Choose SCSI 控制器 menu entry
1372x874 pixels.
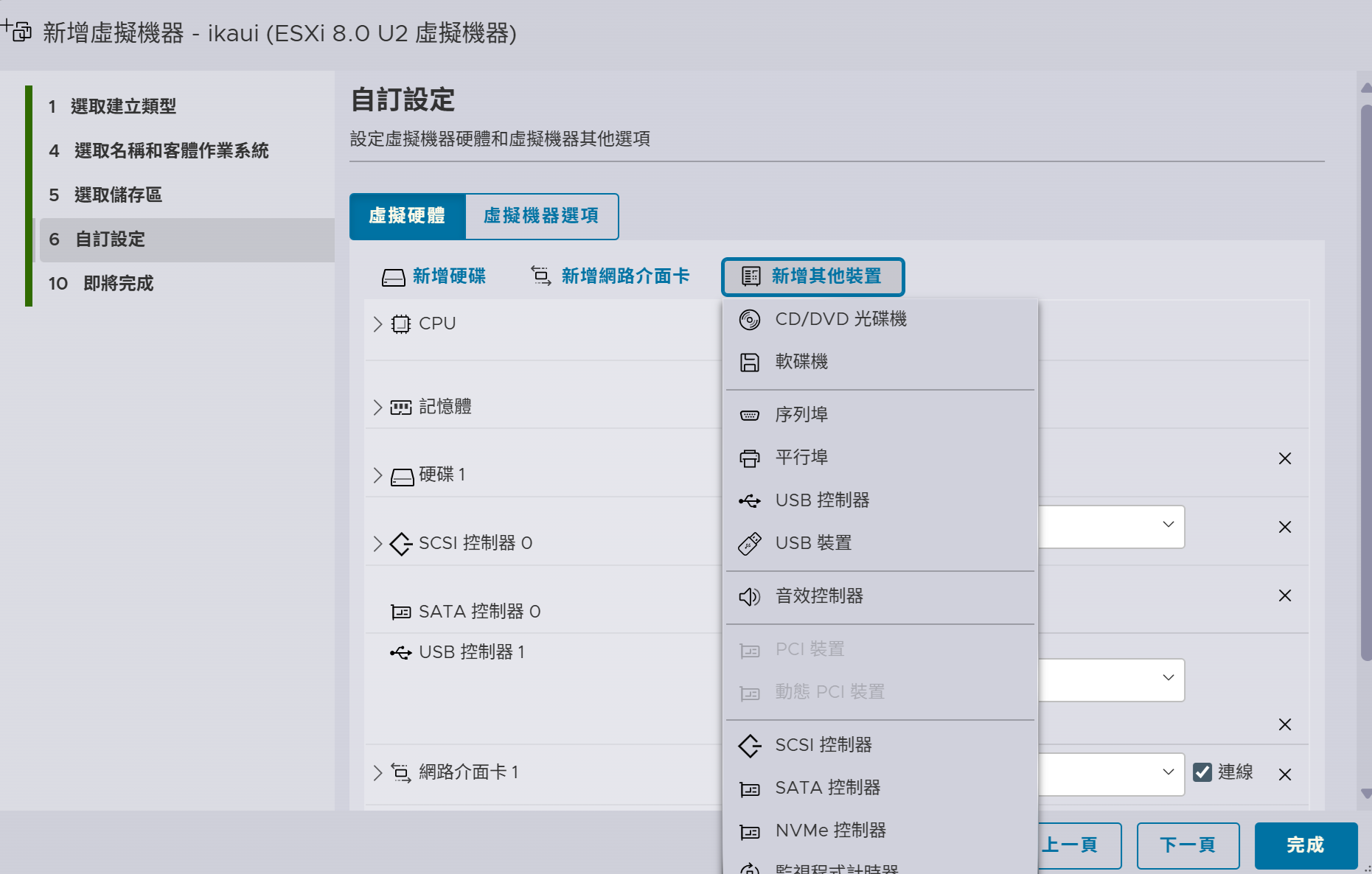point(880,745)
